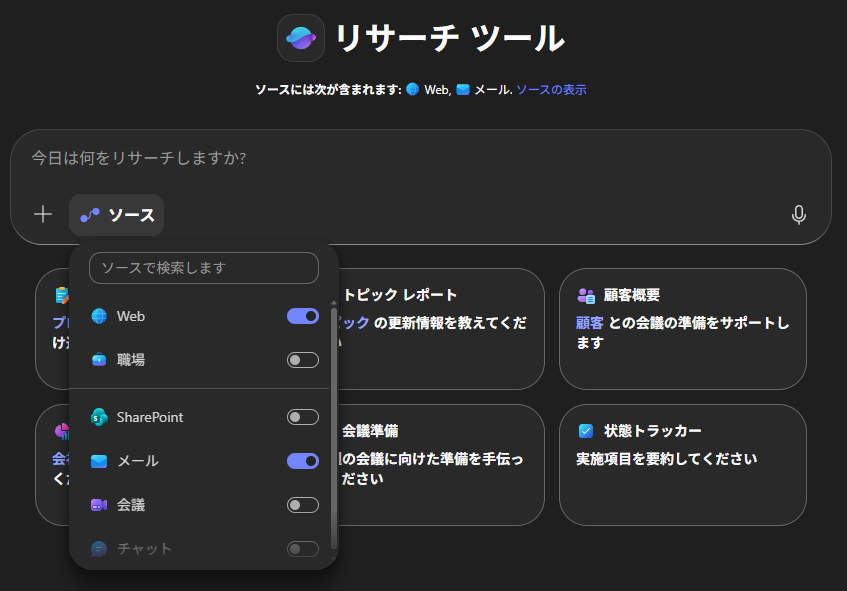Click the 職場 (Work) icon in list
The width and height of the screenshot is (847, 591).
point(99,360)
